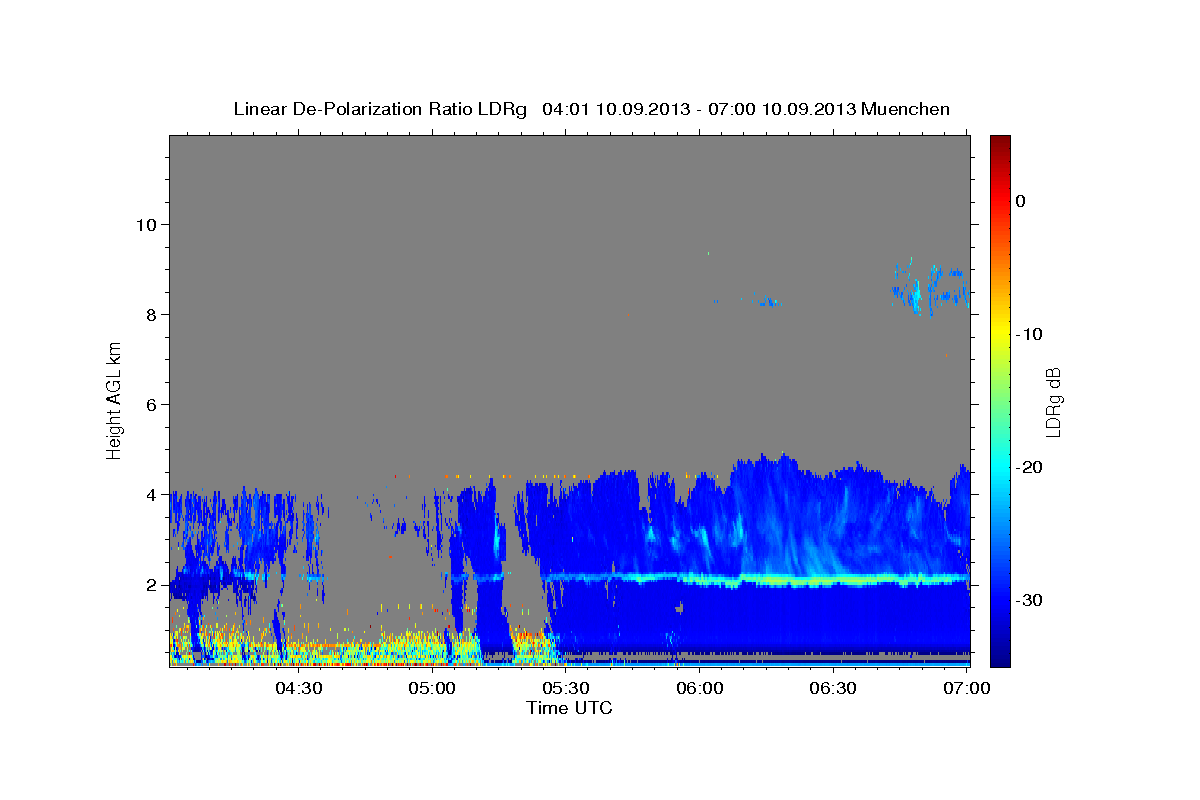Click the "Height AGL km" axis label

click(115, 400)
